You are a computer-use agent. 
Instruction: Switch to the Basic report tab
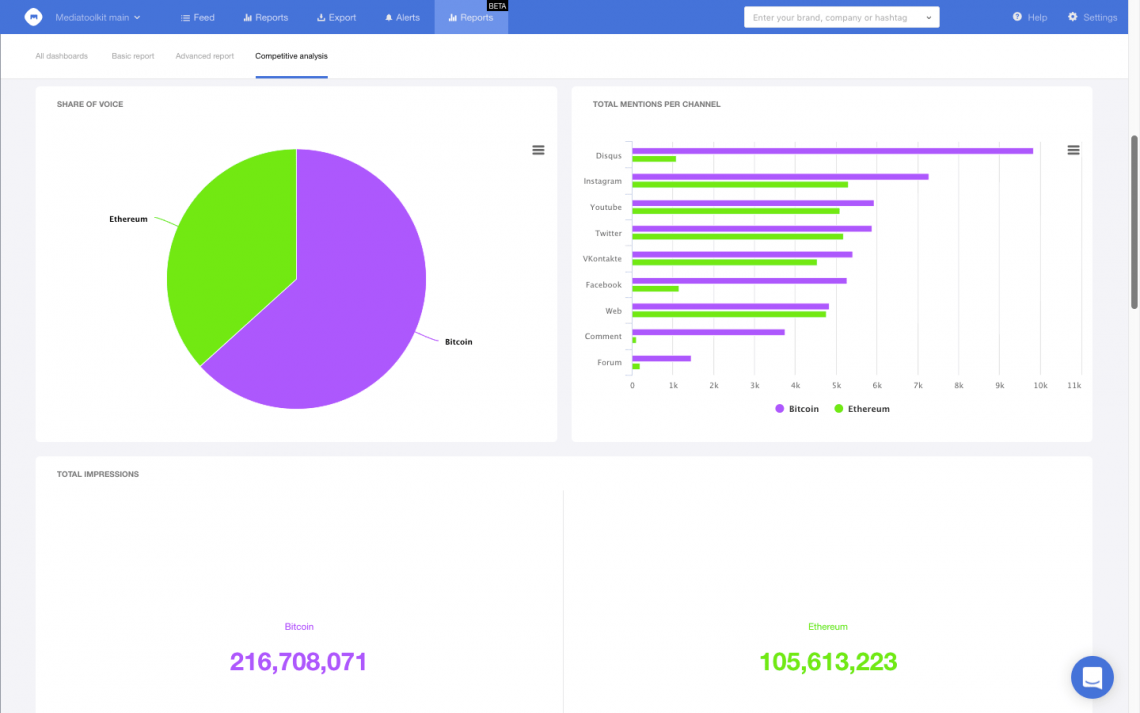coord(133,56)
